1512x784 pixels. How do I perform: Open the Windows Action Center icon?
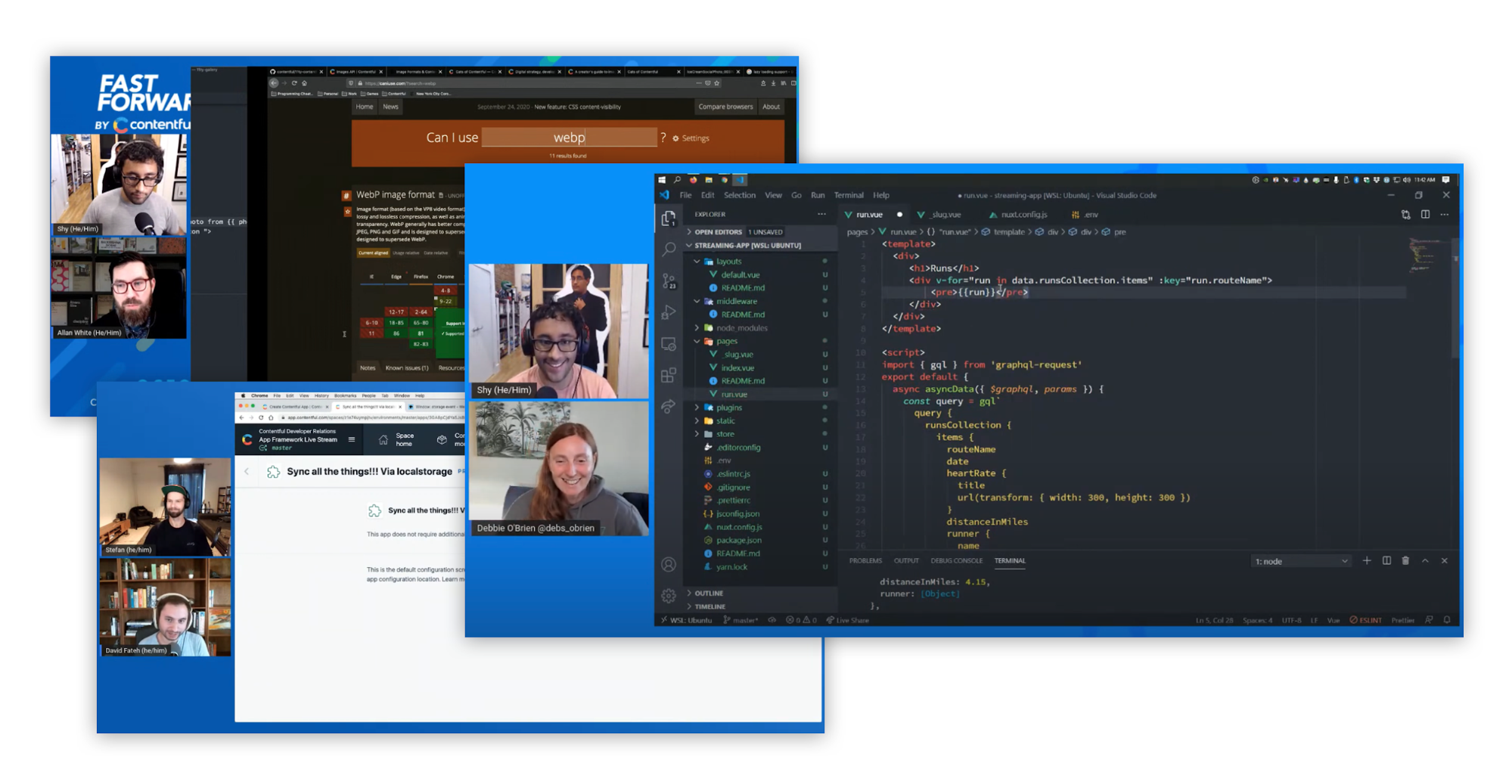(1446, 180)
